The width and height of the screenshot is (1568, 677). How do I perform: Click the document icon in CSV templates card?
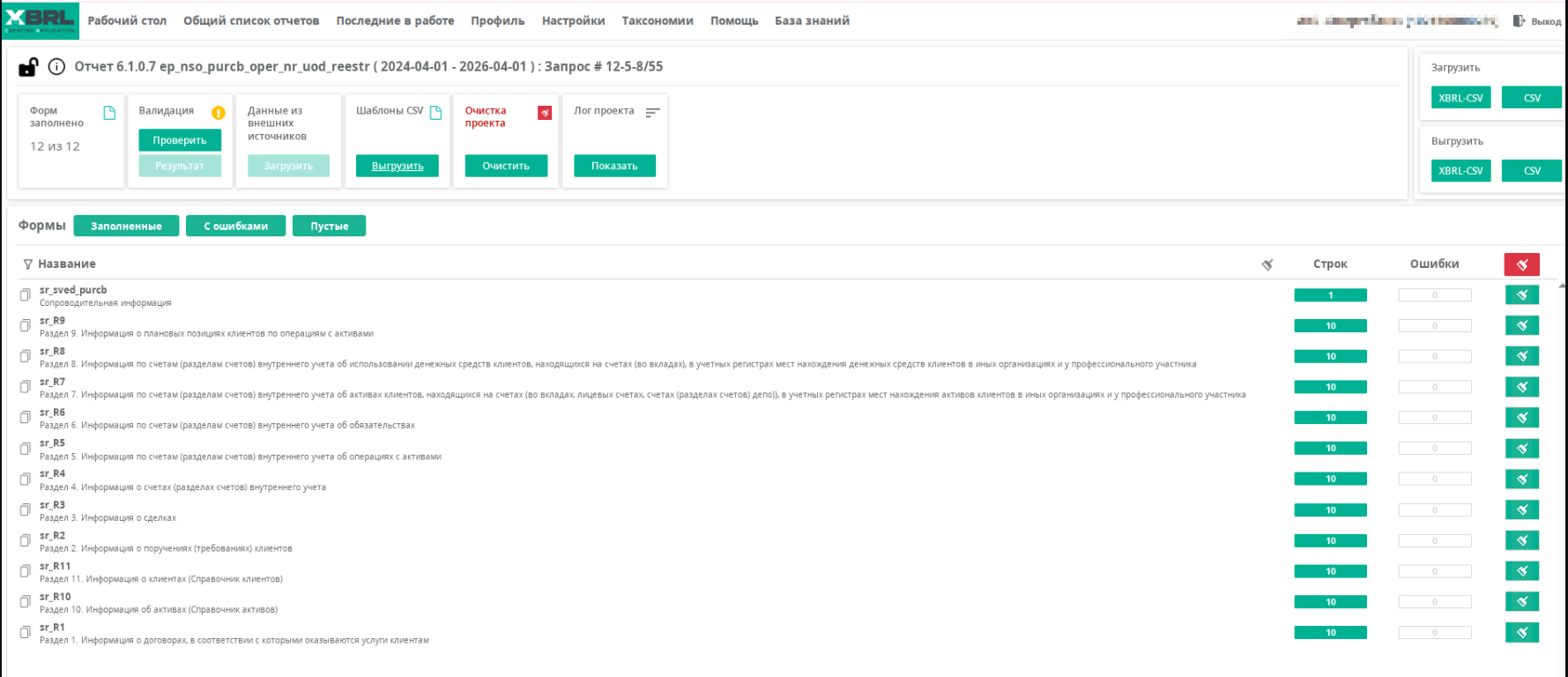pos(435,113)
